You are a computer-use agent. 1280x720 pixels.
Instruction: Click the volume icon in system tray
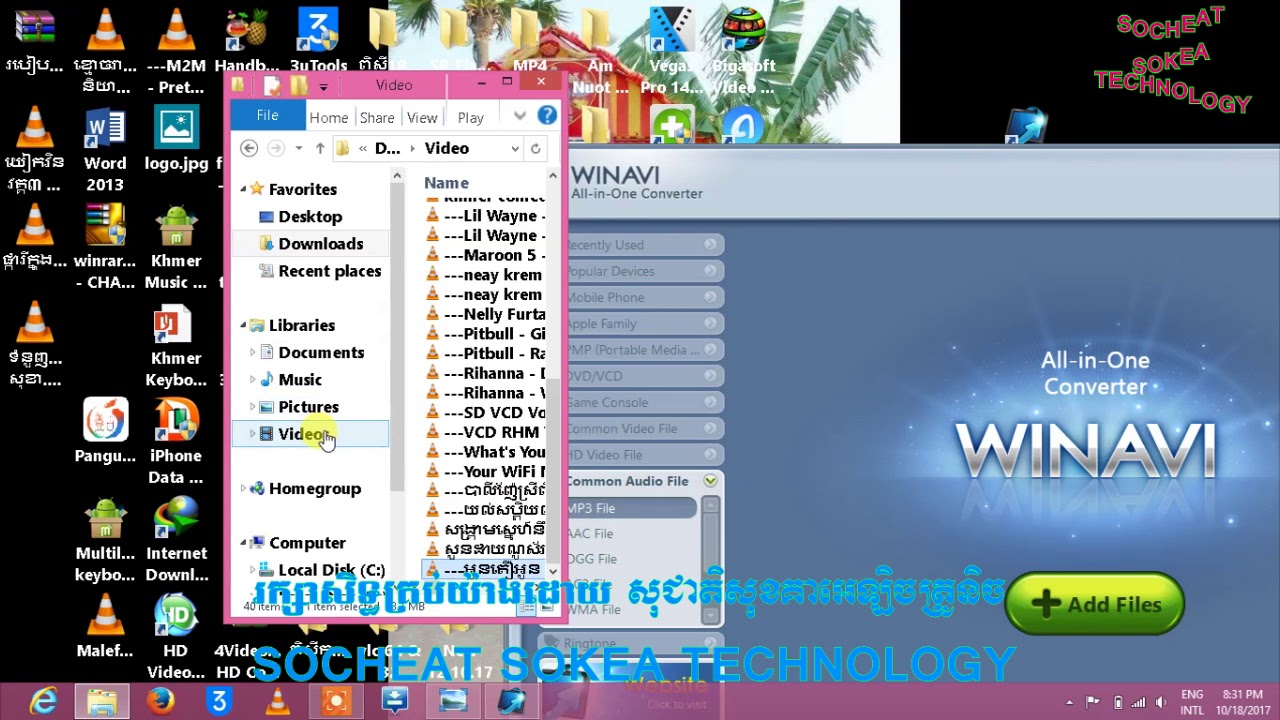coord(1161,702)
